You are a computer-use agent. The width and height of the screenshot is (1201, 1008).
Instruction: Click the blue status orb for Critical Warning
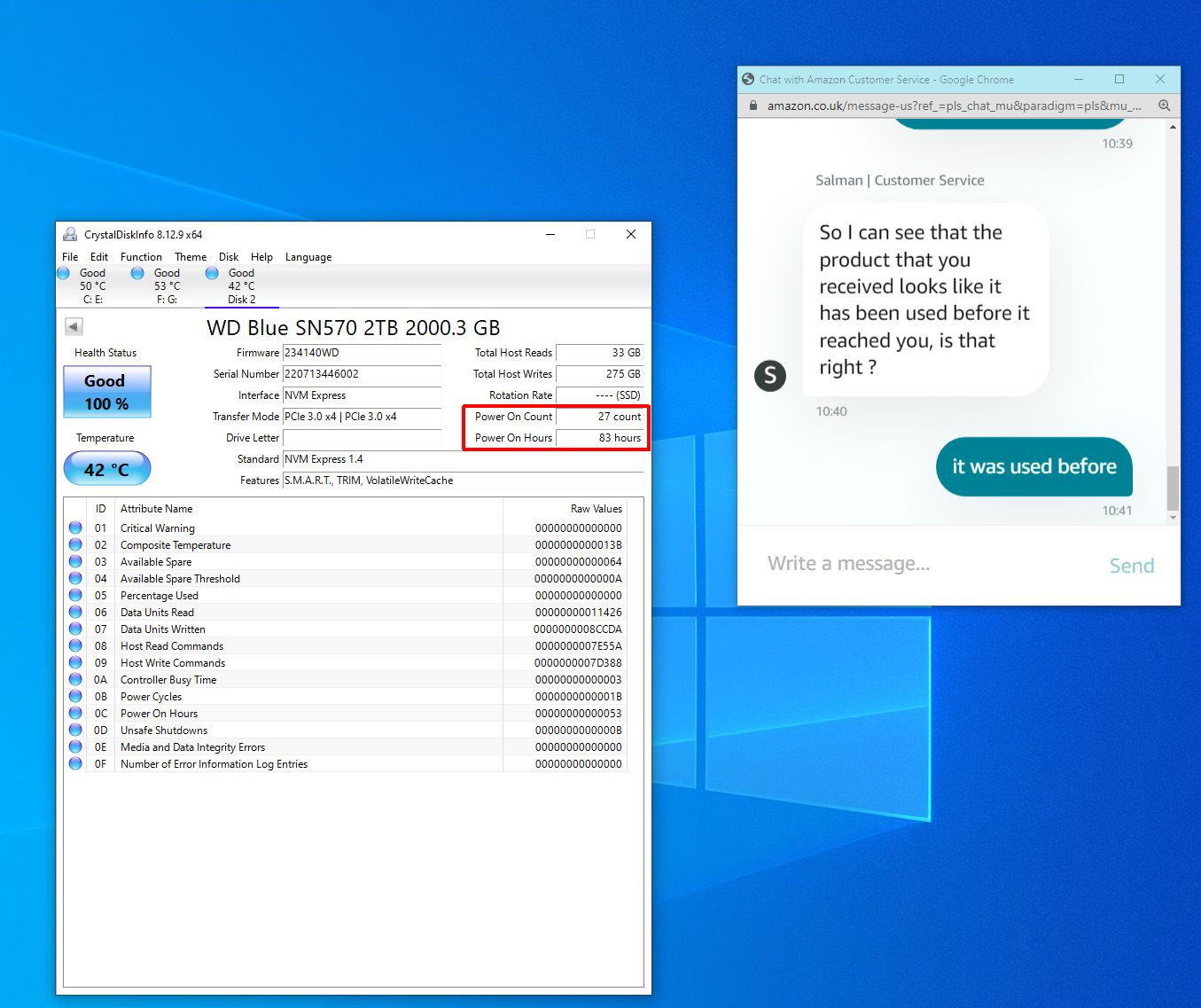click(75, 527)
